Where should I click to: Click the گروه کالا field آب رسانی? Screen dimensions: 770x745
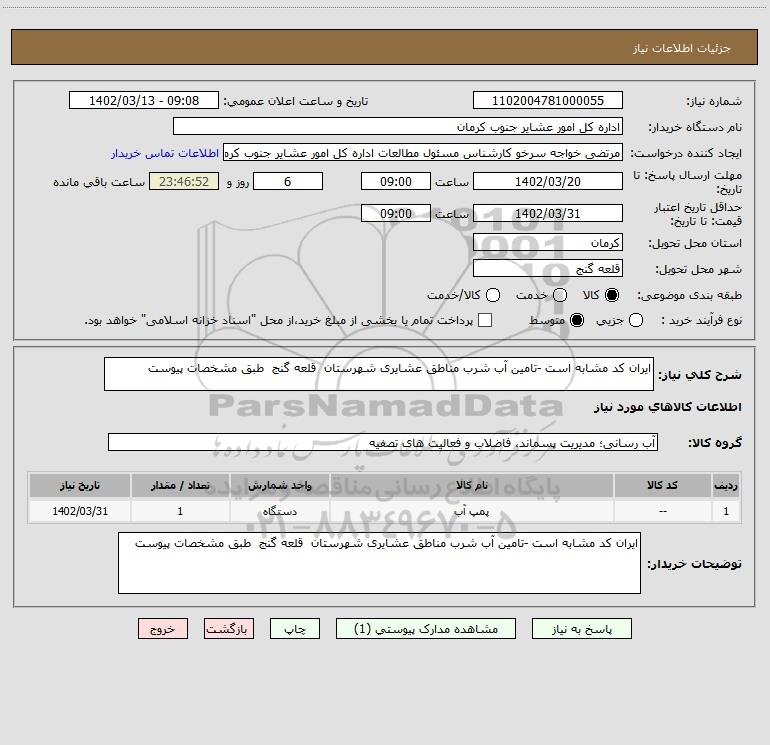click(383, 442)
